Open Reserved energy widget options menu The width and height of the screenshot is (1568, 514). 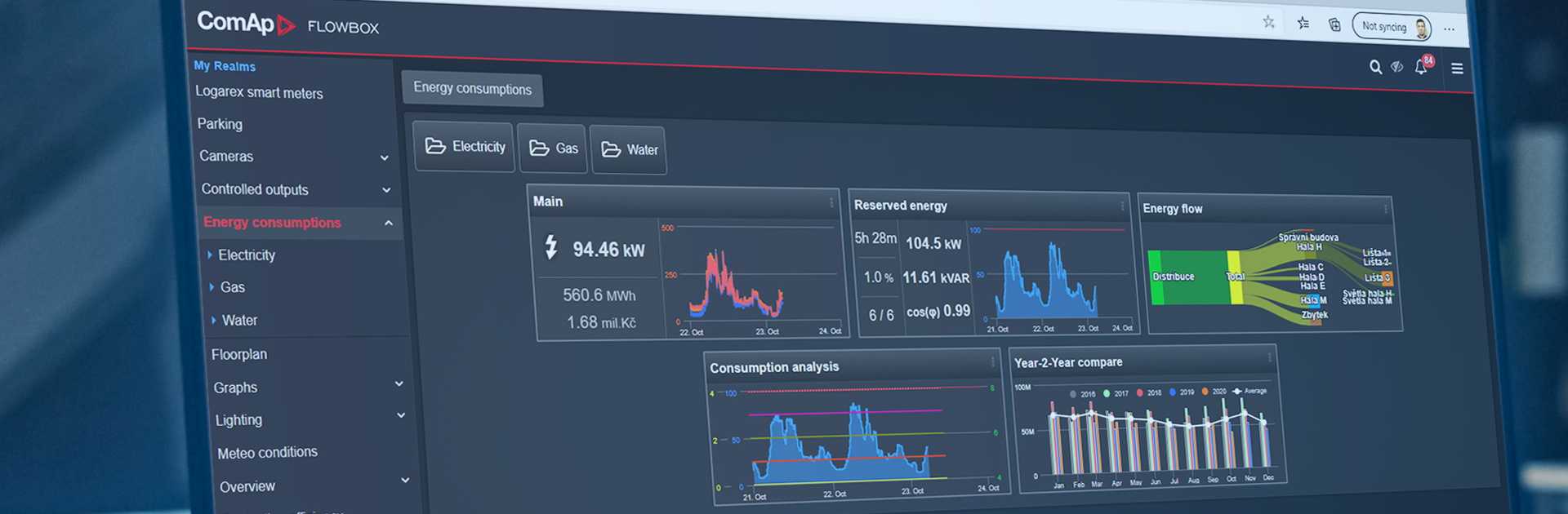pyautogui.click(x=1123, y=206)
